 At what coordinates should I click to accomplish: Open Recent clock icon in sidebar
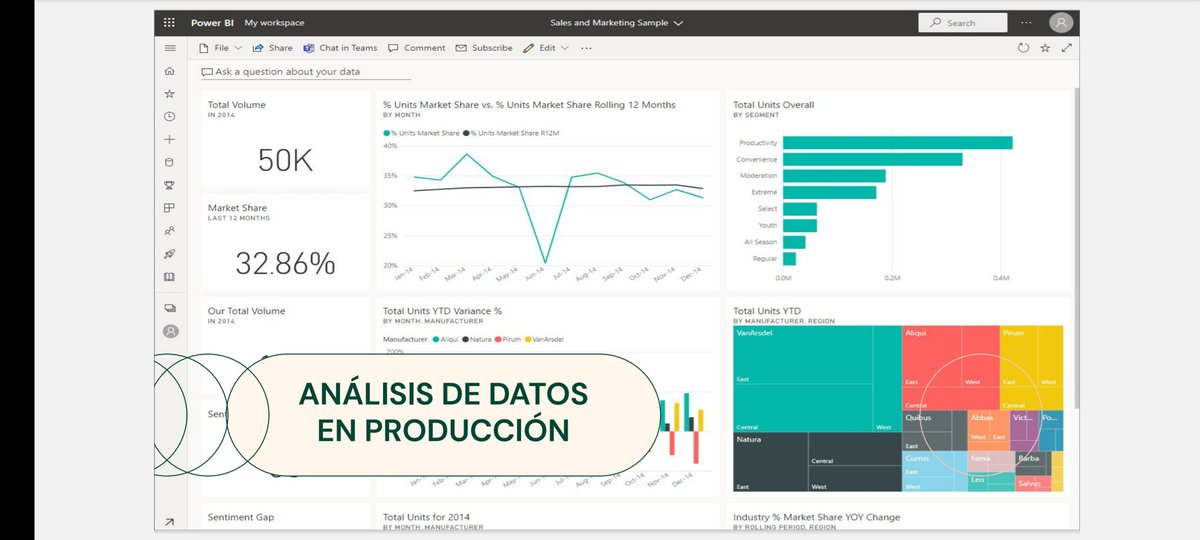(x=170, y=117)
